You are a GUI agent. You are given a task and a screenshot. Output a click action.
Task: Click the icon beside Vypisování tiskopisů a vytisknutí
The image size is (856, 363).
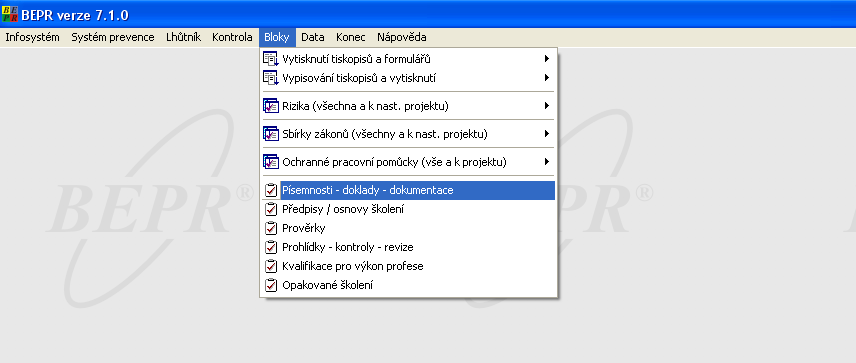271,78
